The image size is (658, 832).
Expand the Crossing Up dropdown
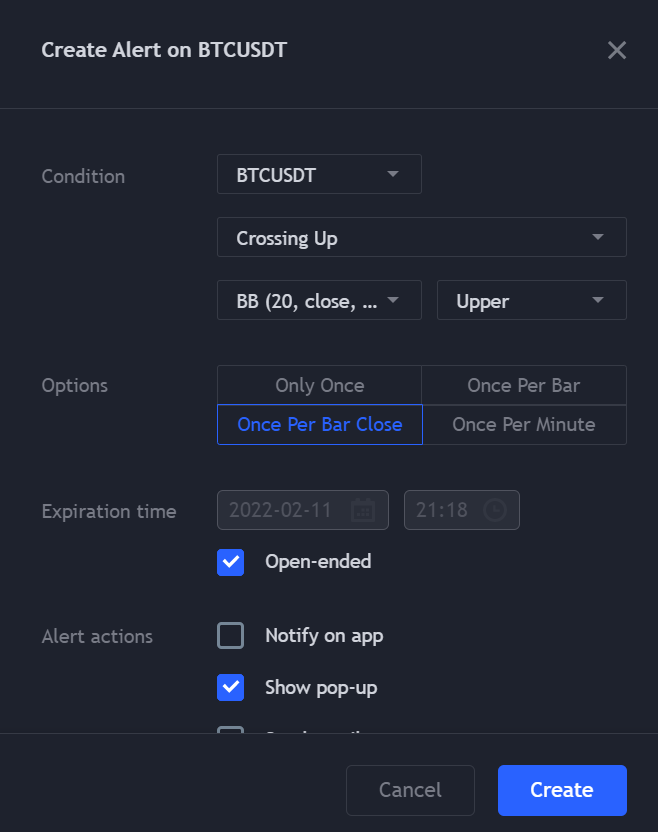click(x=421, y=238)
